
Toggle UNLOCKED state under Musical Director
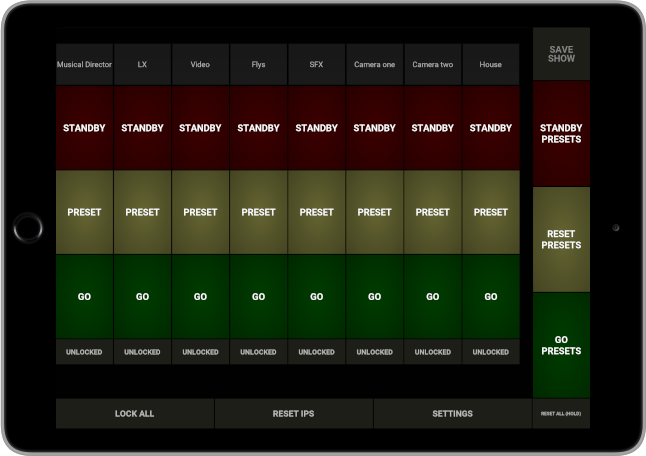tap(84, 352)
